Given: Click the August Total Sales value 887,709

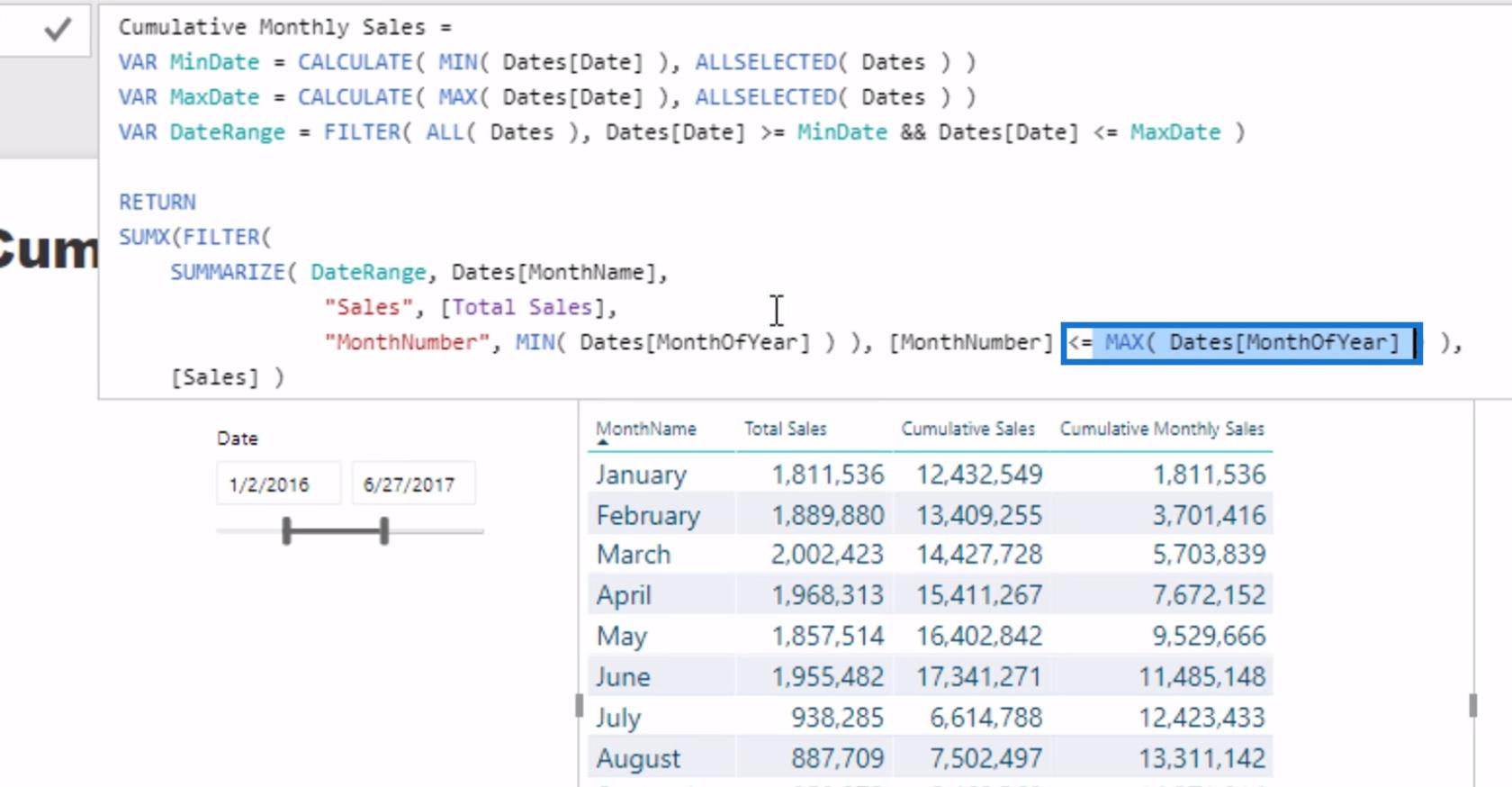Looking at the screenshot, I should 838,759.
